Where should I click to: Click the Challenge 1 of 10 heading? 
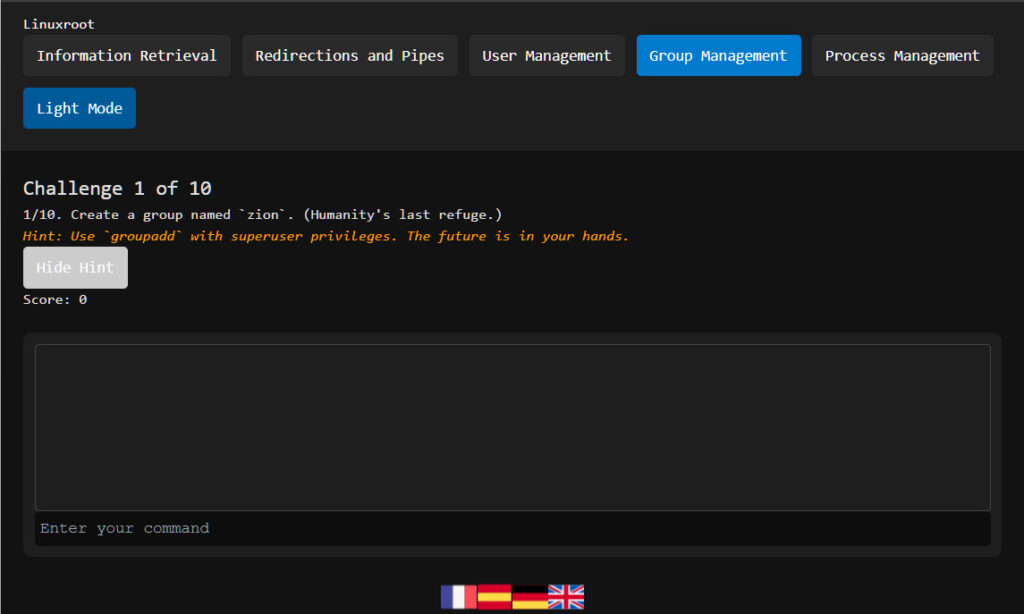(118, 188)
